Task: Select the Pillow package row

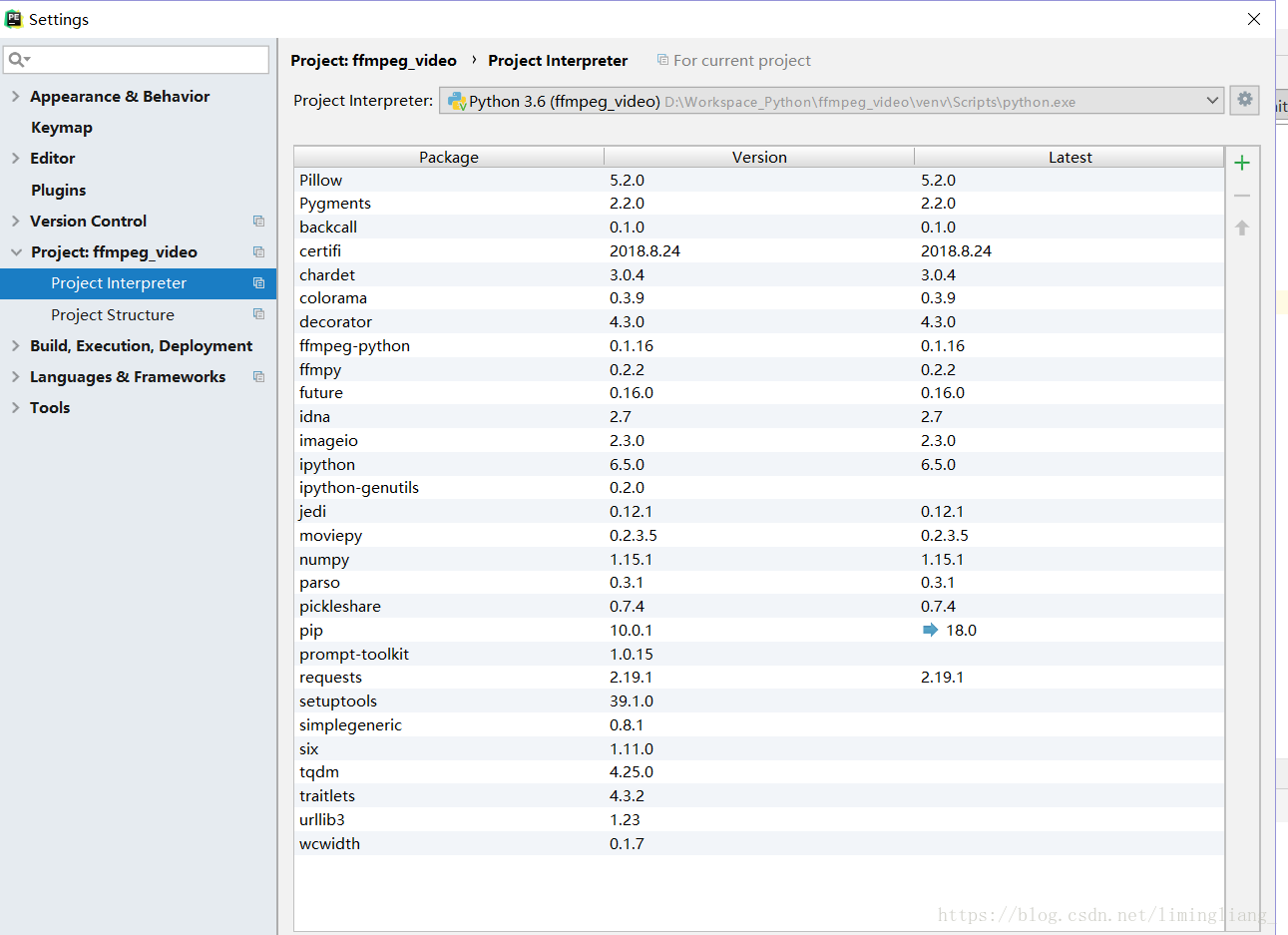Action: pos(759,180)
